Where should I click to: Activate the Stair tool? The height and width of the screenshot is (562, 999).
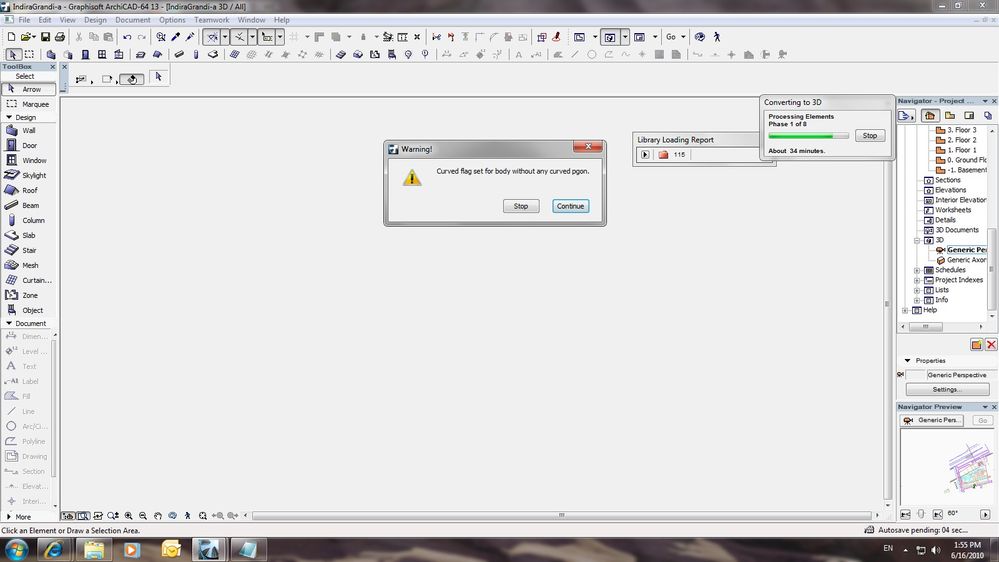click(29, 250)
